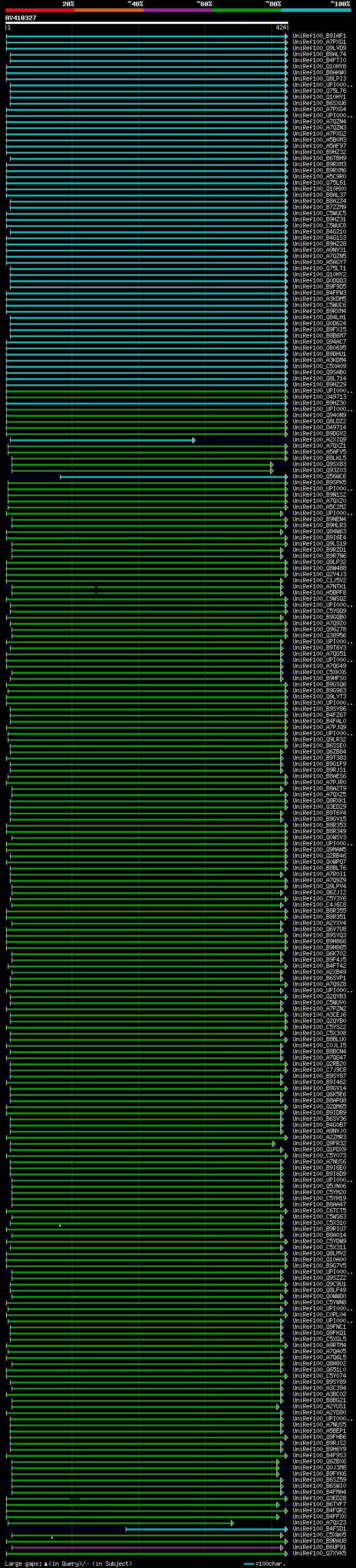Open hit UniRef100_A5B0M3
The width and height of the screenshot is (356, 1568).
tap(319, 140)
